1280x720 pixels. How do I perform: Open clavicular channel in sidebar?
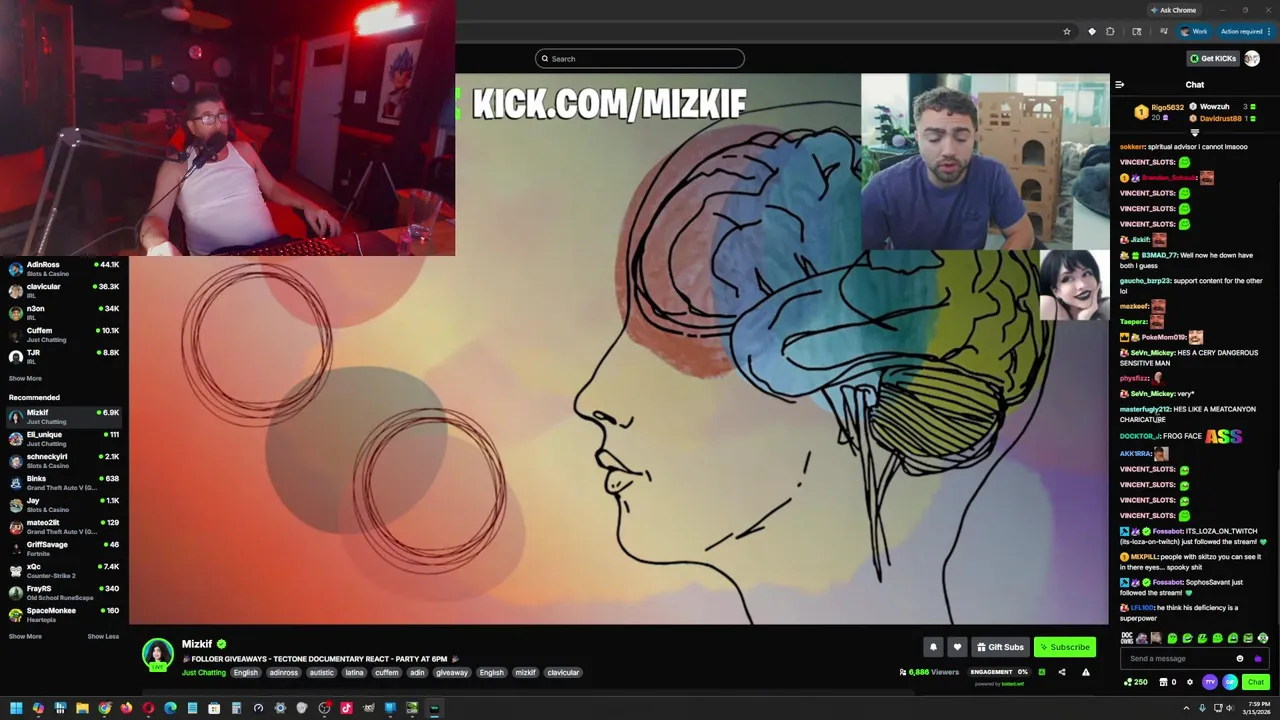tap(64, 291)
